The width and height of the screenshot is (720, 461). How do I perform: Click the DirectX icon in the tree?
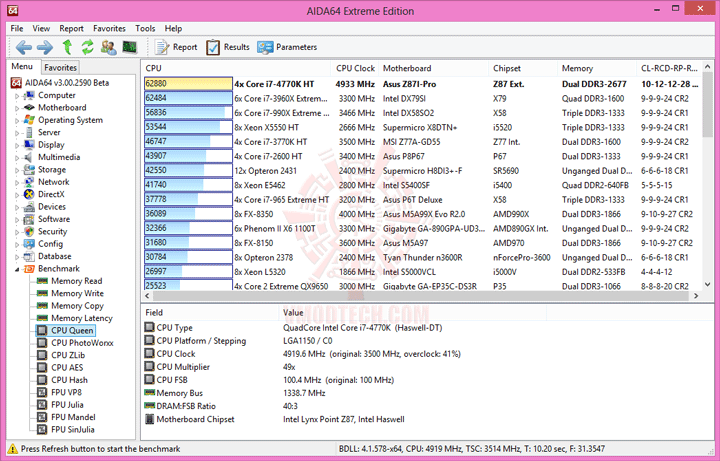tap(29, 194)
